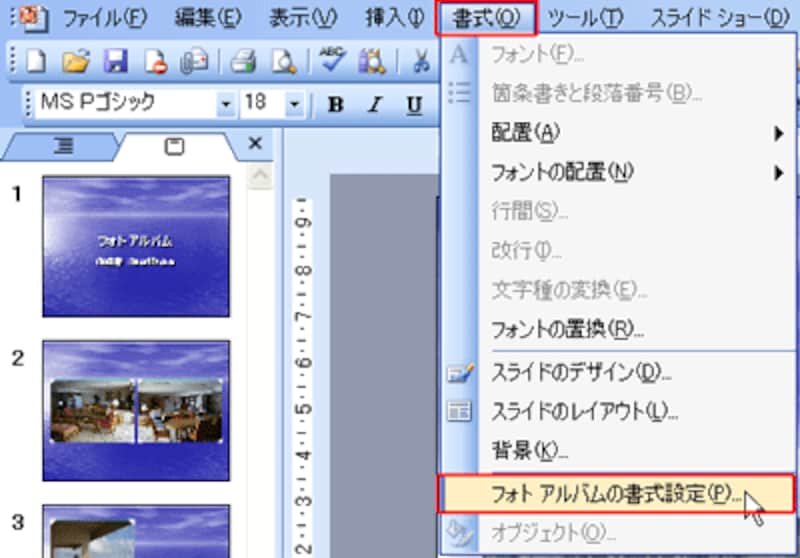Click the Print icon in toolbar
This screenshot has height=558, width=800.
(x=243, y=62)
